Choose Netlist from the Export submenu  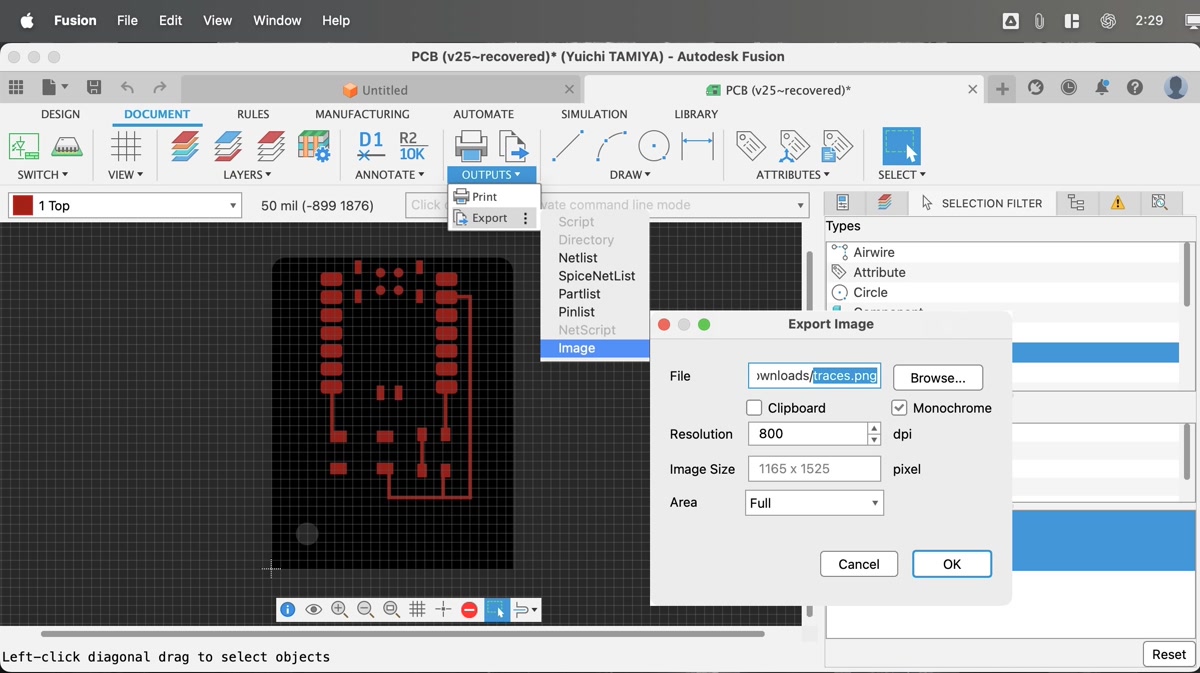click(578, 258)
